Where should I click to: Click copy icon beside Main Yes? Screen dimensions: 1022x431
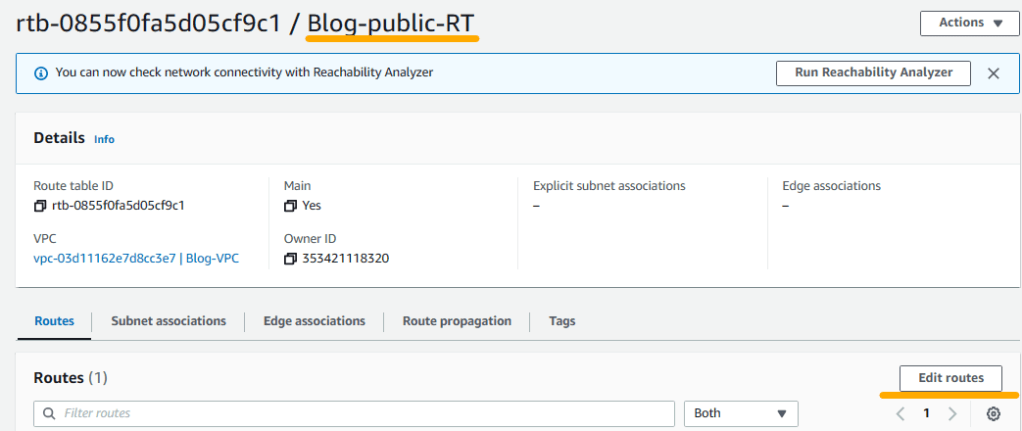click(x=291, y=206)
